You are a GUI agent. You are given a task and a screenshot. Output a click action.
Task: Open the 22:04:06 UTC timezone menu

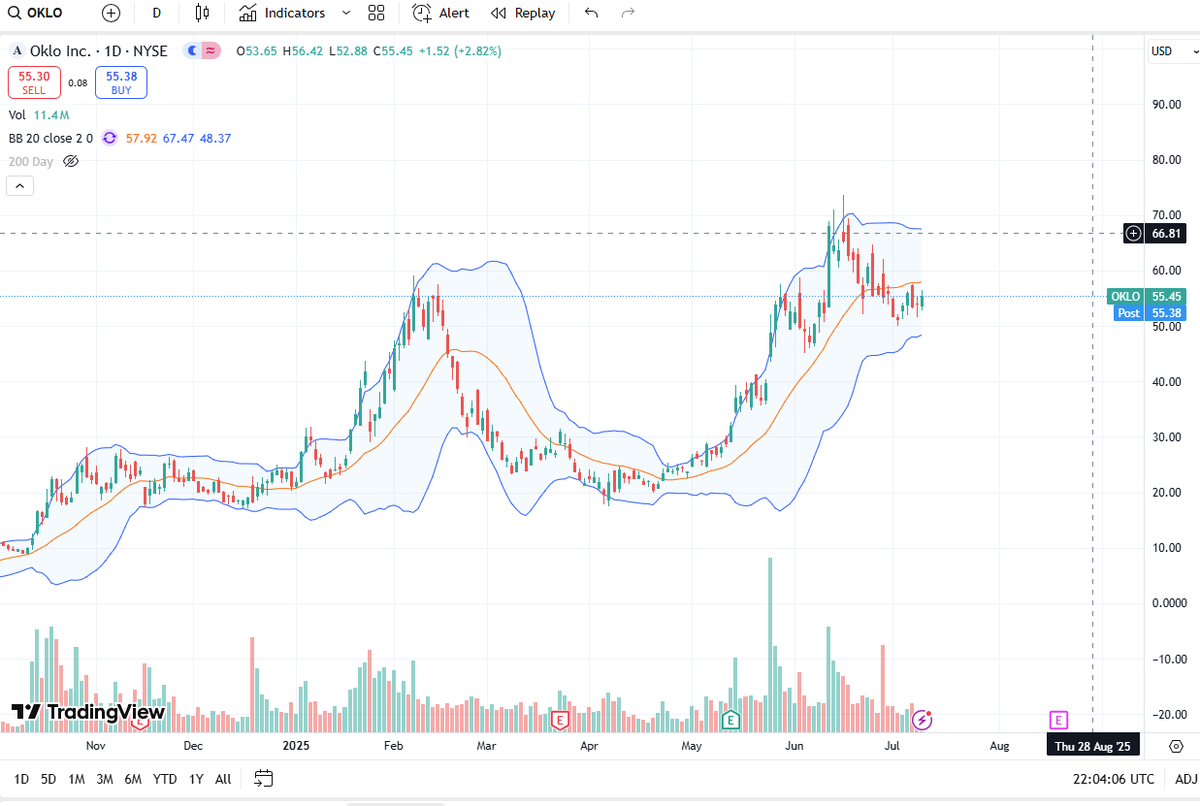tap(1113, 779)
